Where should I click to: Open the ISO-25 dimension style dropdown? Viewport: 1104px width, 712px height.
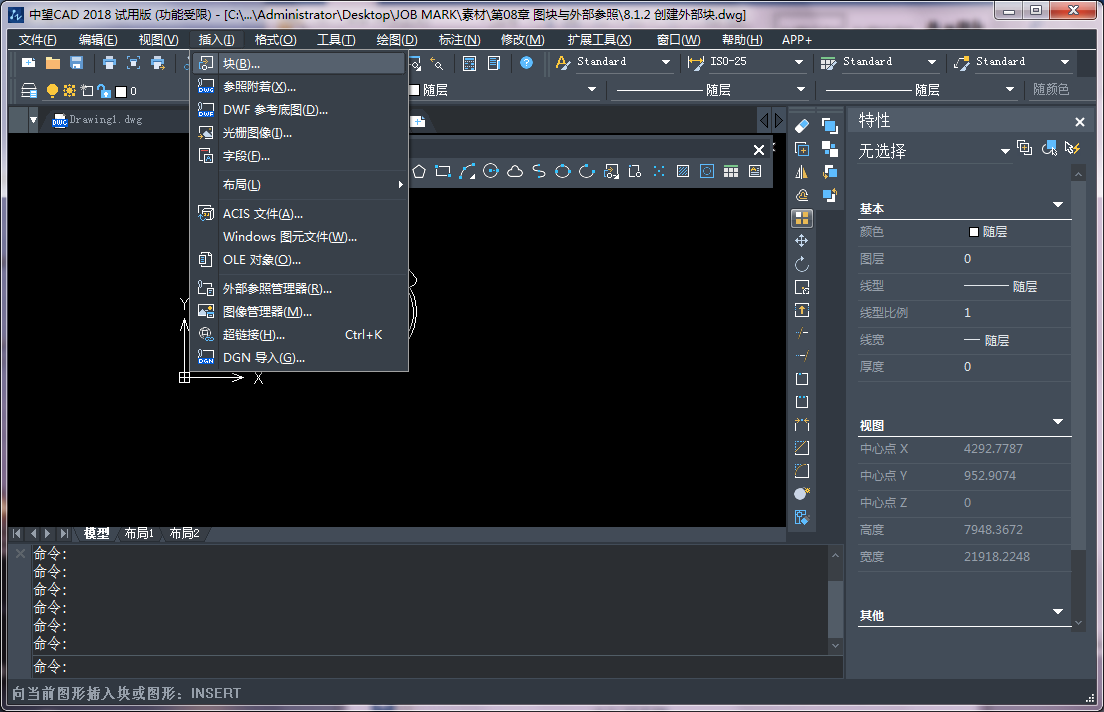(798, 63)
